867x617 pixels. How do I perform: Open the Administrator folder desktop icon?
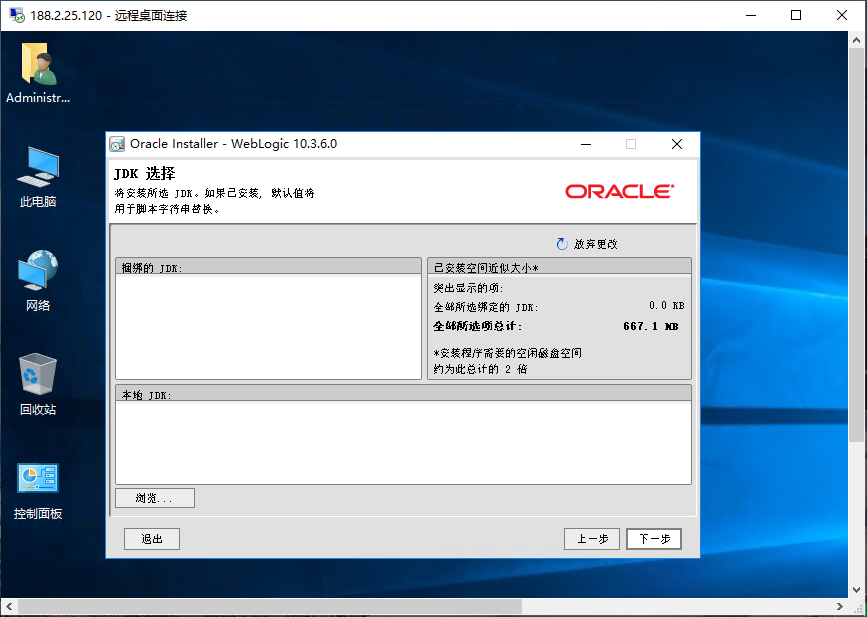click(38, 72)
